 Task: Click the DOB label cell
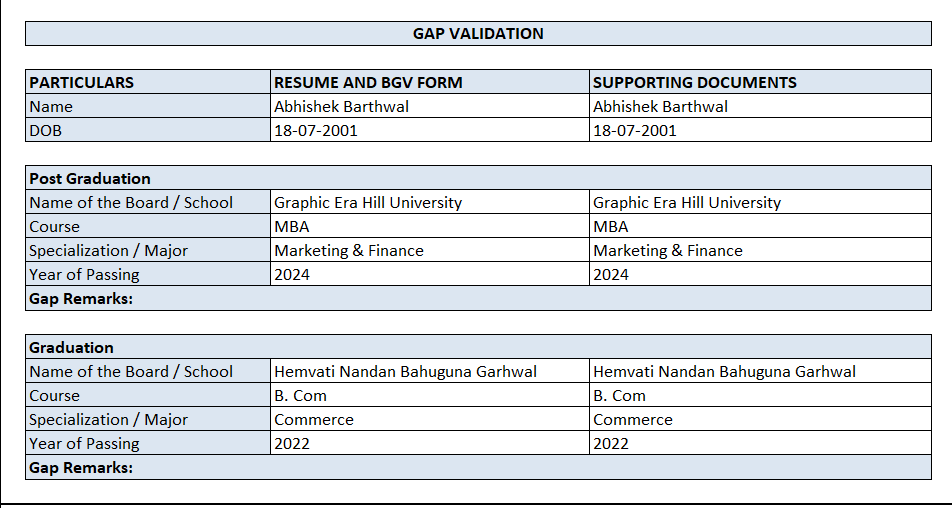(148, 131)
